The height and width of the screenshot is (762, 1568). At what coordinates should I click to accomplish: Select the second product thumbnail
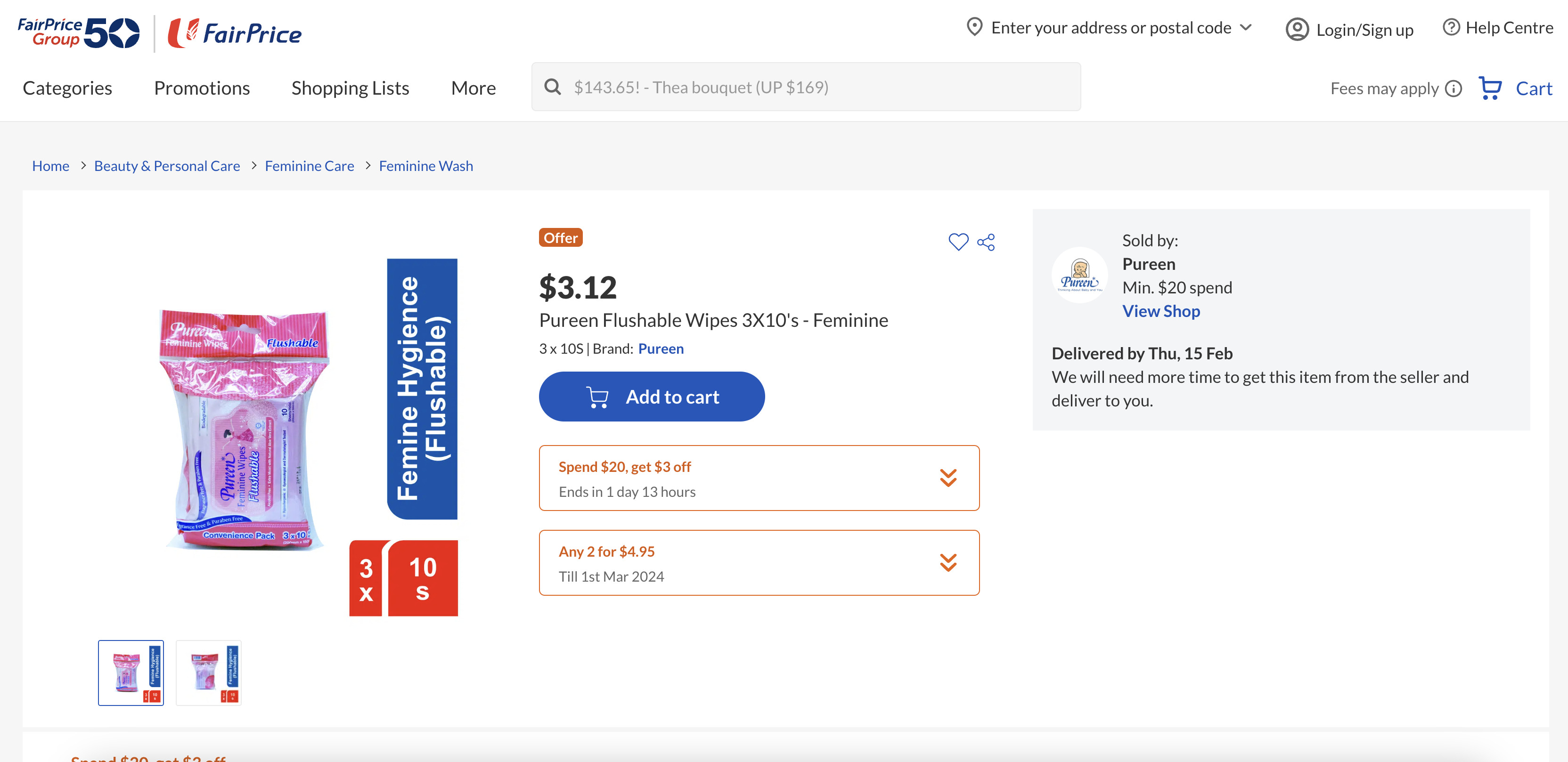click(x=209, y=673)
